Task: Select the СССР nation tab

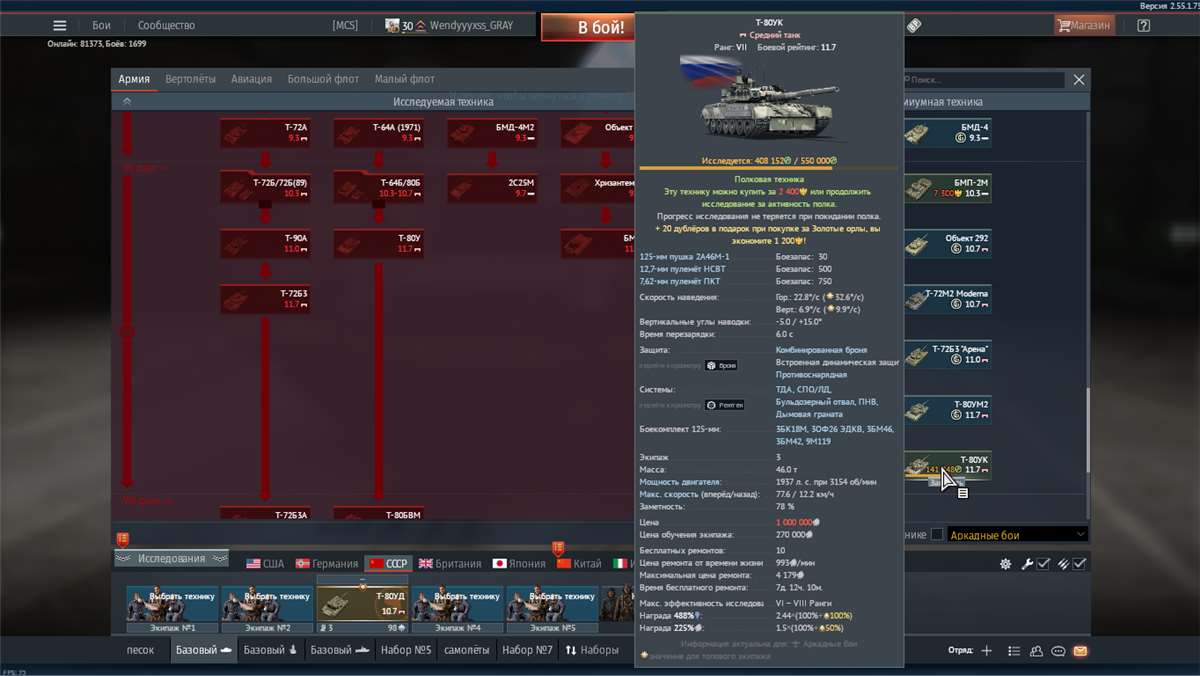Action: [x=389, y=564]
